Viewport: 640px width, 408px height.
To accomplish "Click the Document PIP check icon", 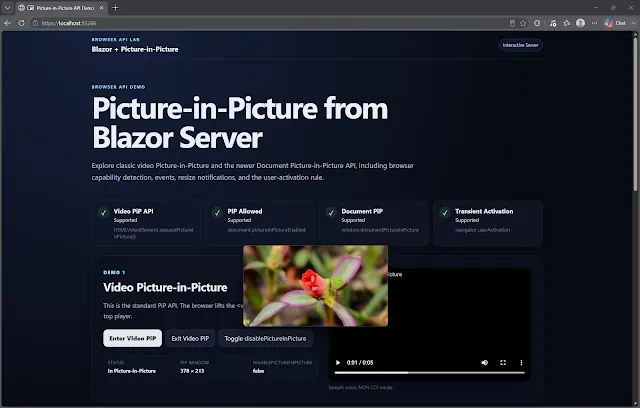I will tap(331, 213).
